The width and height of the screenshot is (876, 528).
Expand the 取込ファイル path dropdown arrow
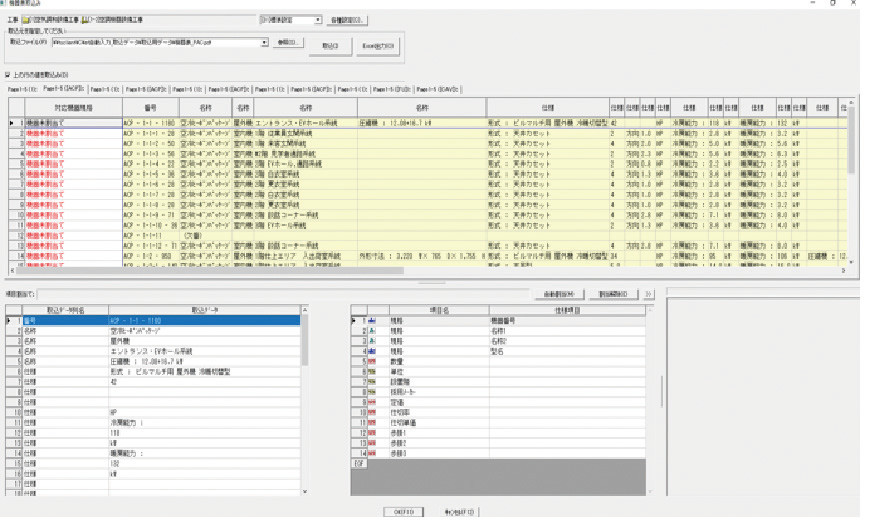click(264, 42)
